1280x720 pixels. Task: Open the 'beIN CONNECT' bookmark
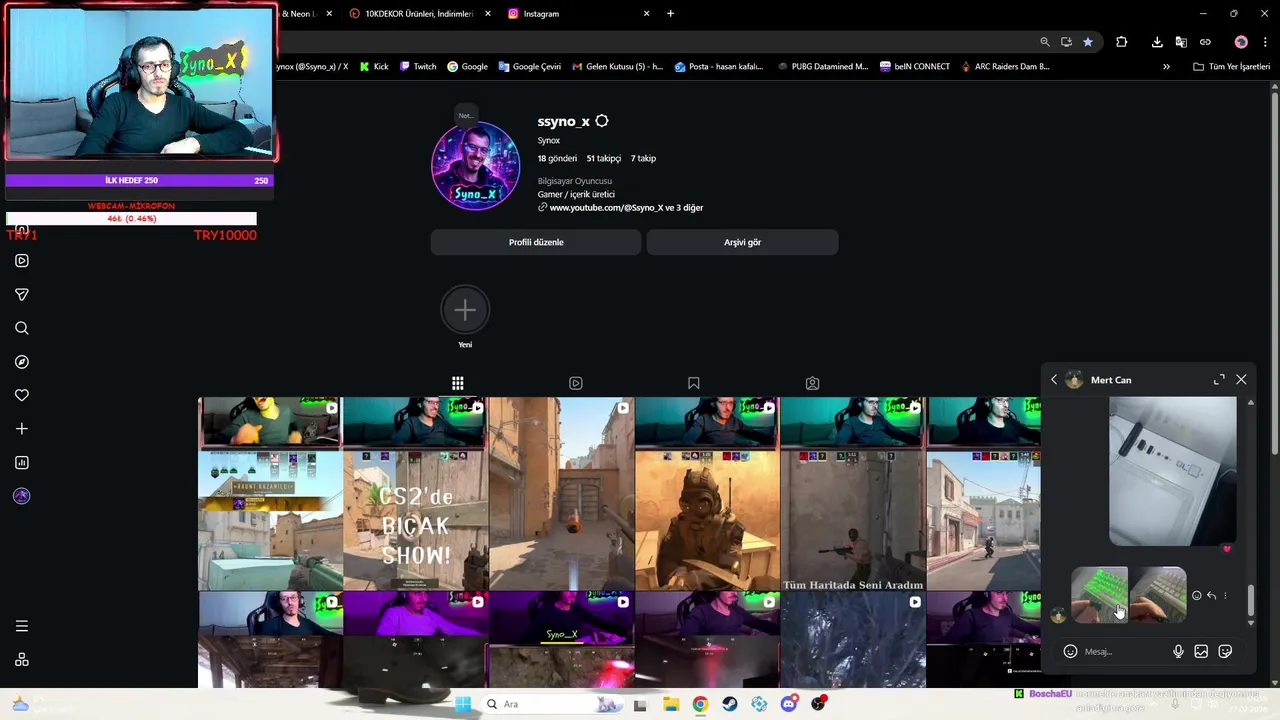pyautogui.click(x=915, y=67)
